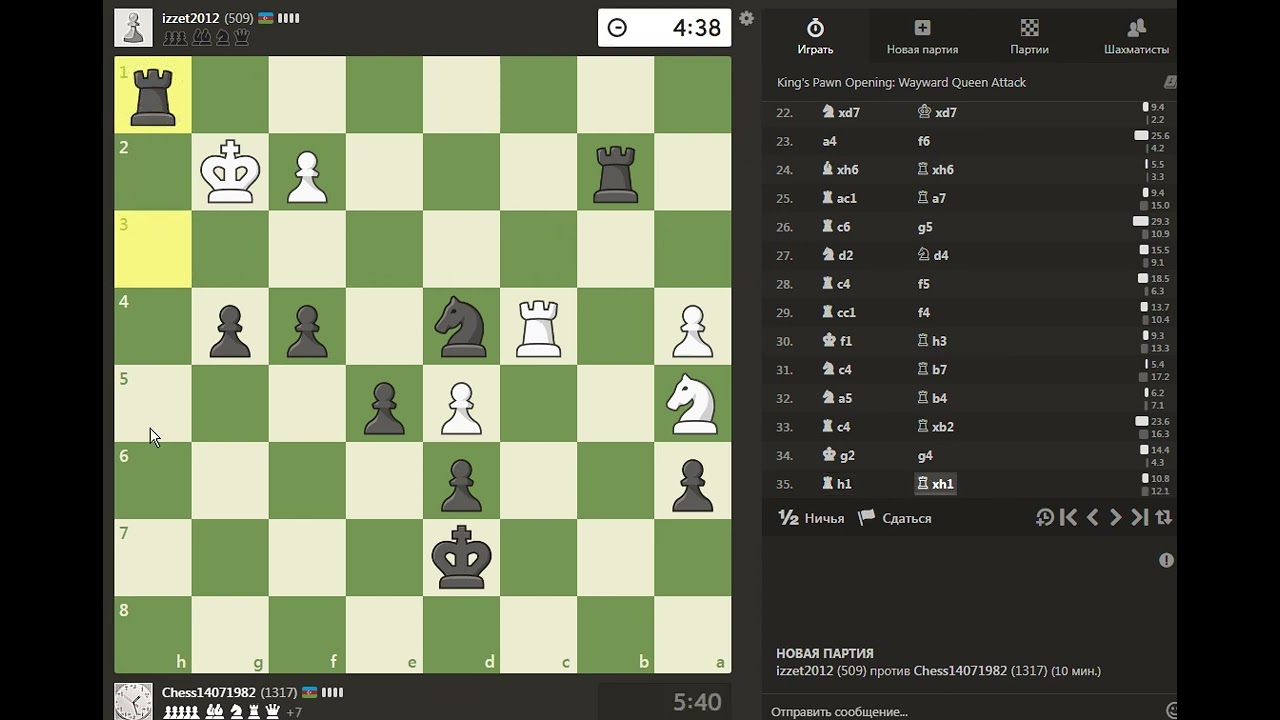1280x720 pixels.
Task: Open the emoji picker in the chat
Action: [x=1171, y=711]
